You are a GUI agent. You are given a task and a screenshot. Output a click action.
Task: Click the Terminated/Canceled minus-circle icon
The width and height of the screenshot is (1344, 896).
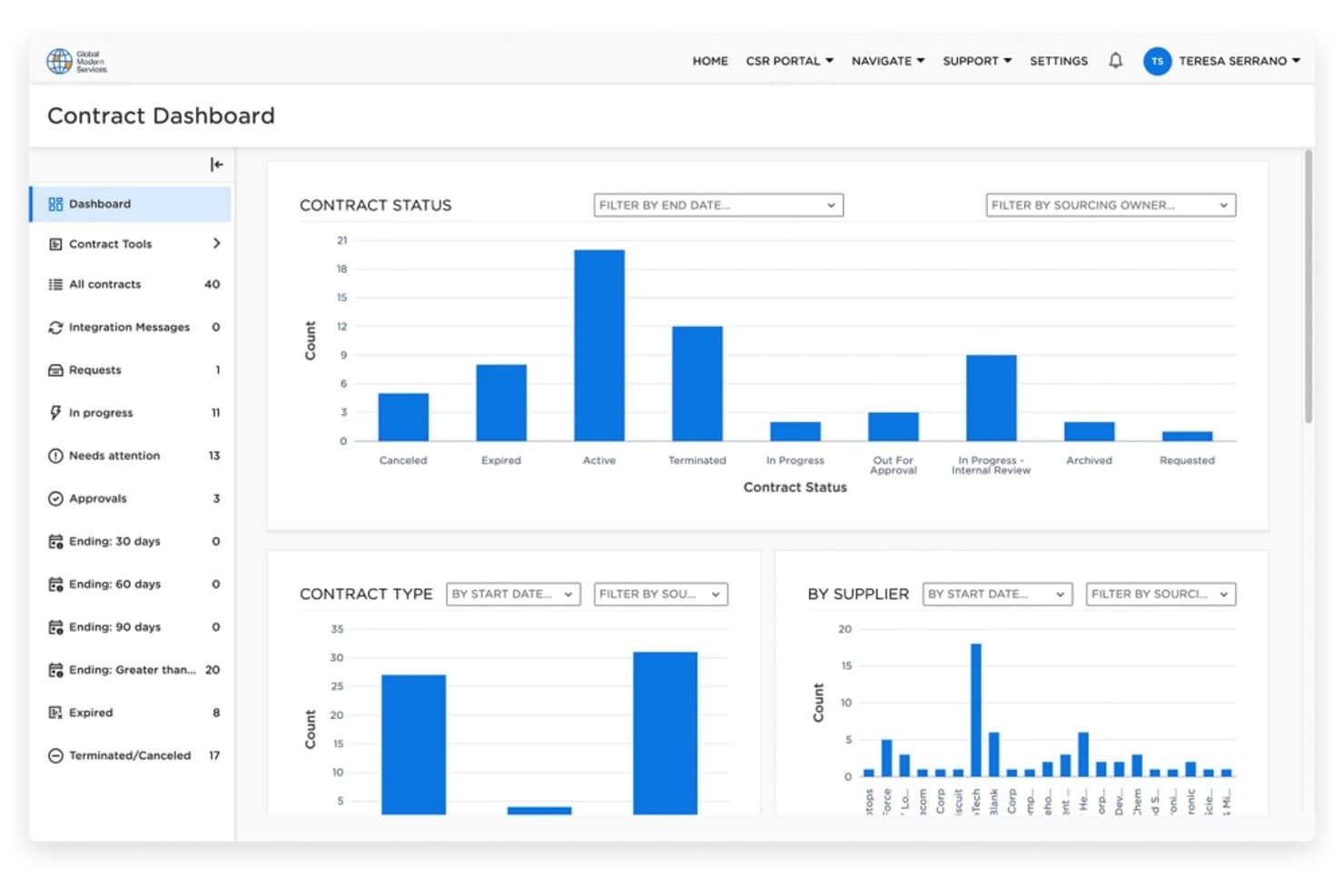[55, 755]
